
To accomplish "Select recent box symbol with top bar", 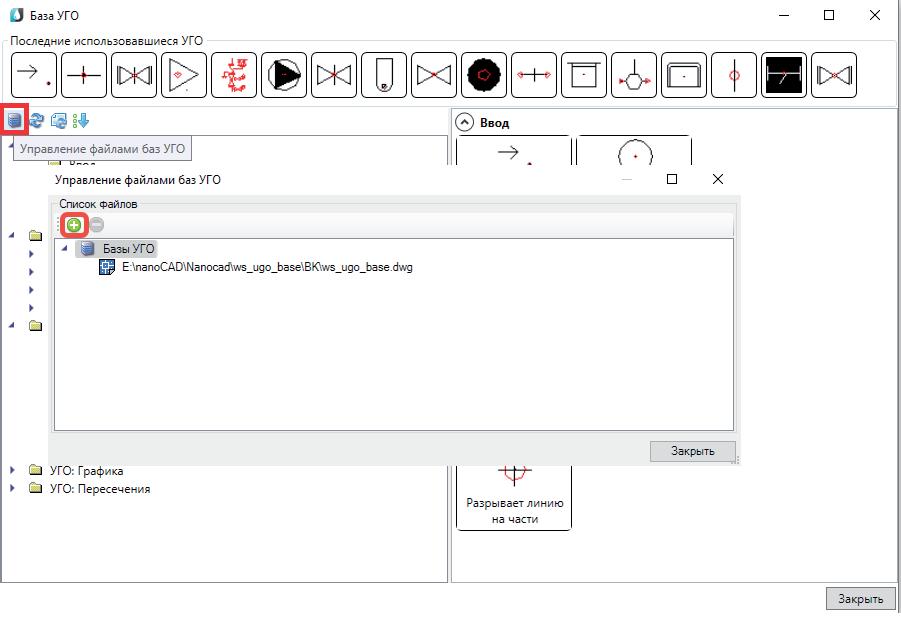I will 584,75.
